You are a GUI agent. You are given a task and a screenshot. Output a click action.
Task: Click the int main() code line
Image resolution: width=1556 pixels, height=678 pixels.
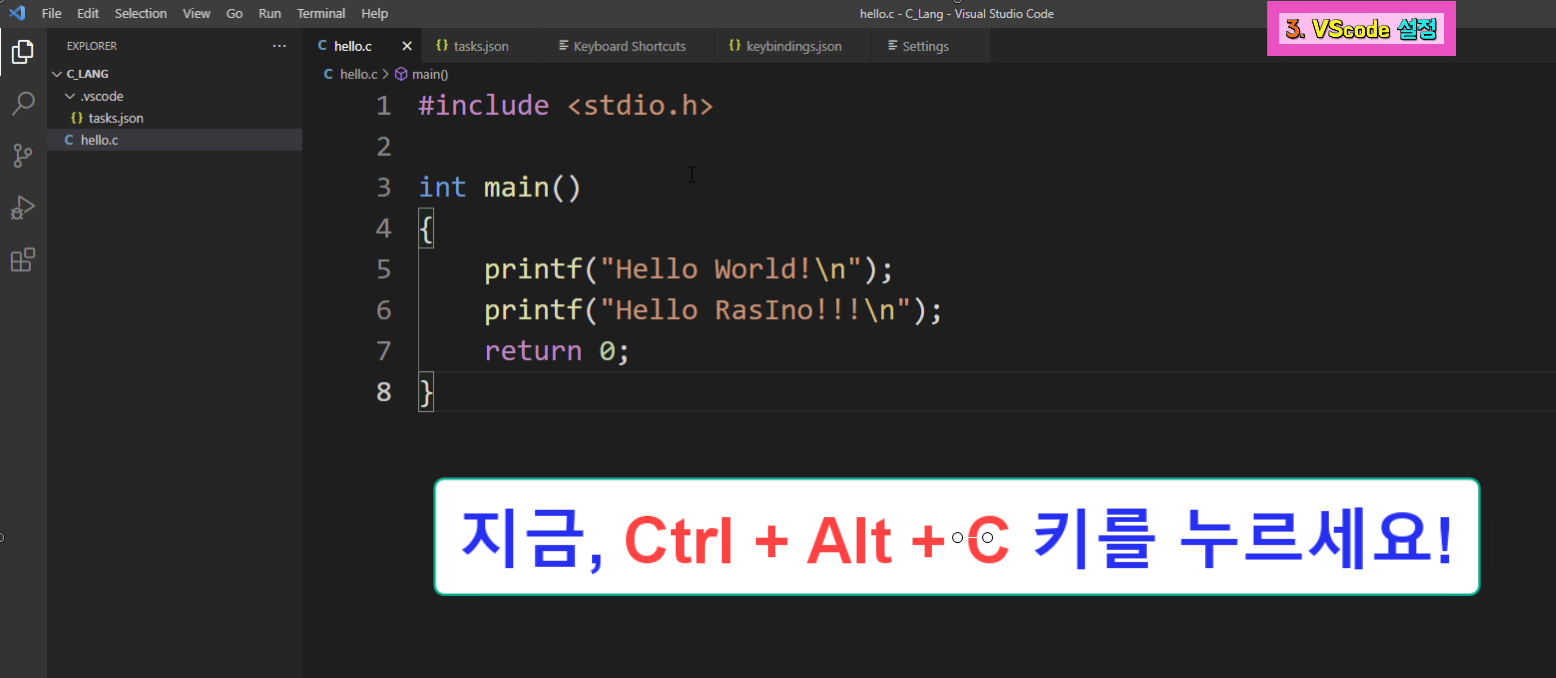pos(500,187)
